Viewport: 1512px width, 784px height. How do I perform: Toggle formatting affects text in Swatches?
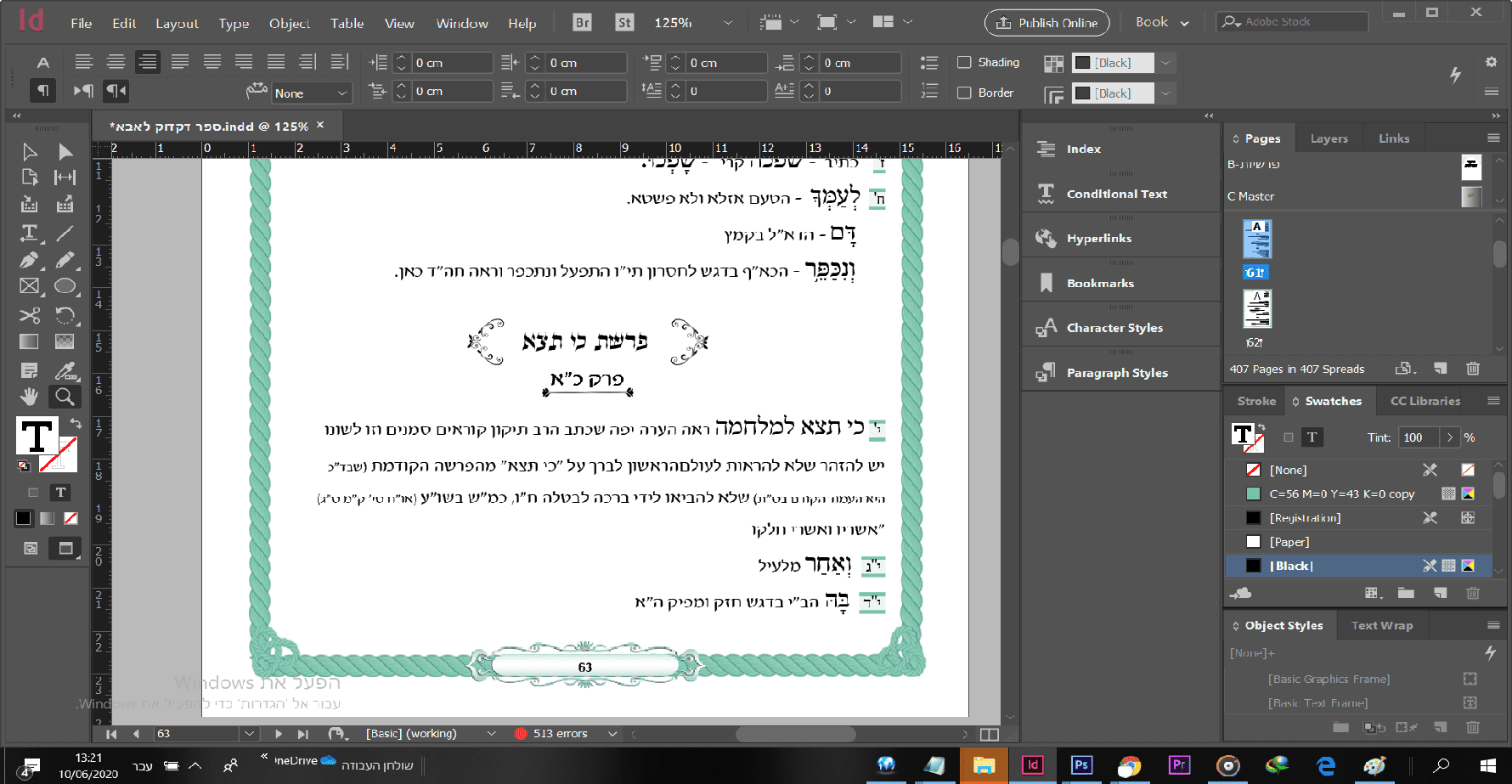click(x=1312, y=437)
